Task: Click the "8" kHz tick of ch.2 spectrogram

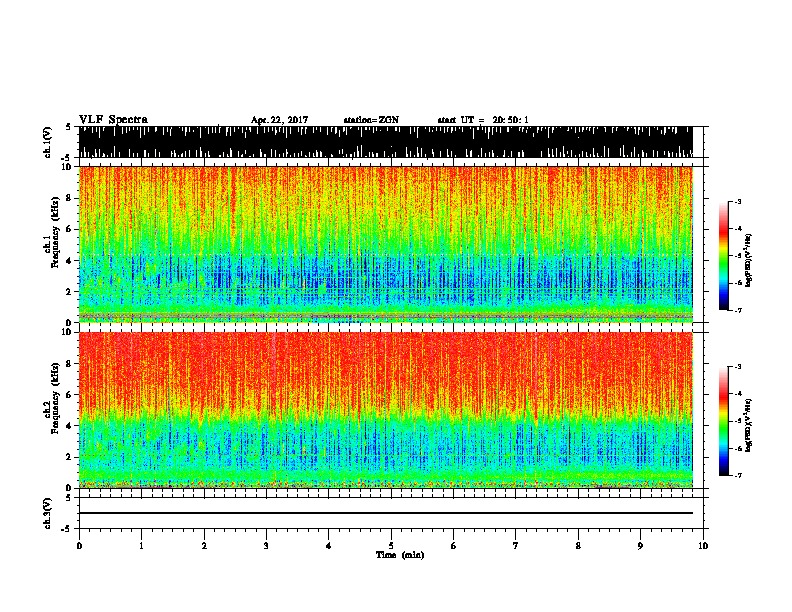Action: point(70,364)
